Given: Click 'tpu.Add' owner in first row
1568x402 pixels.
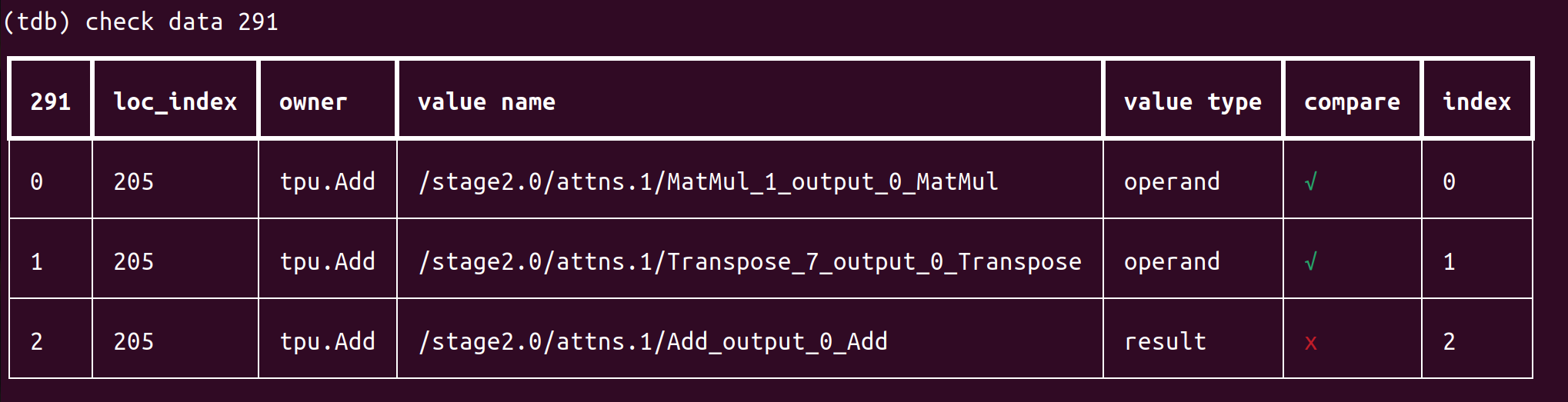Looking at the screenshot, I should point(327,182).
